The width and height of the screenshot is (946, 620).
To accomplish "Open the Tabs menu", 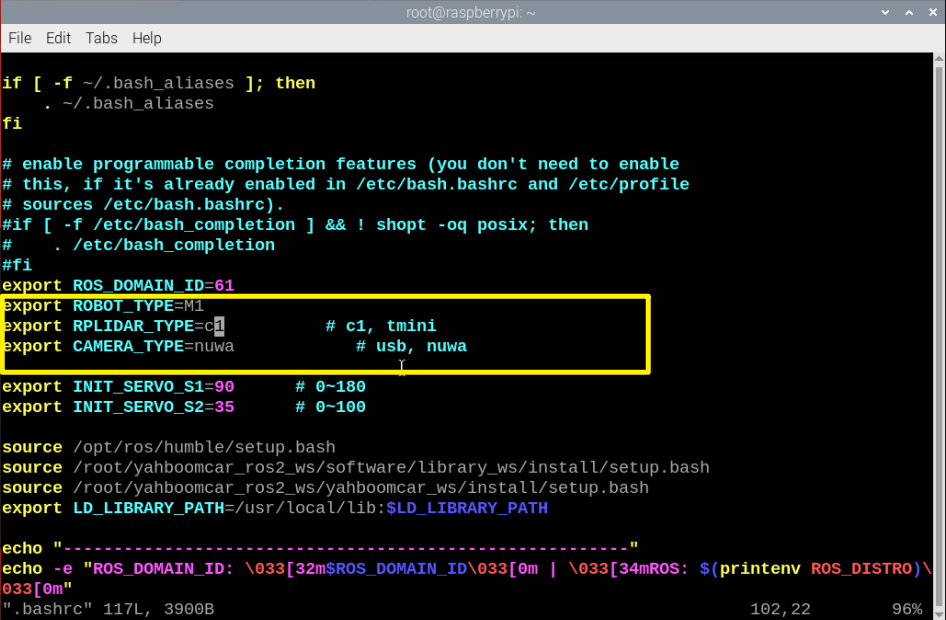I will [x=101, y=38].
